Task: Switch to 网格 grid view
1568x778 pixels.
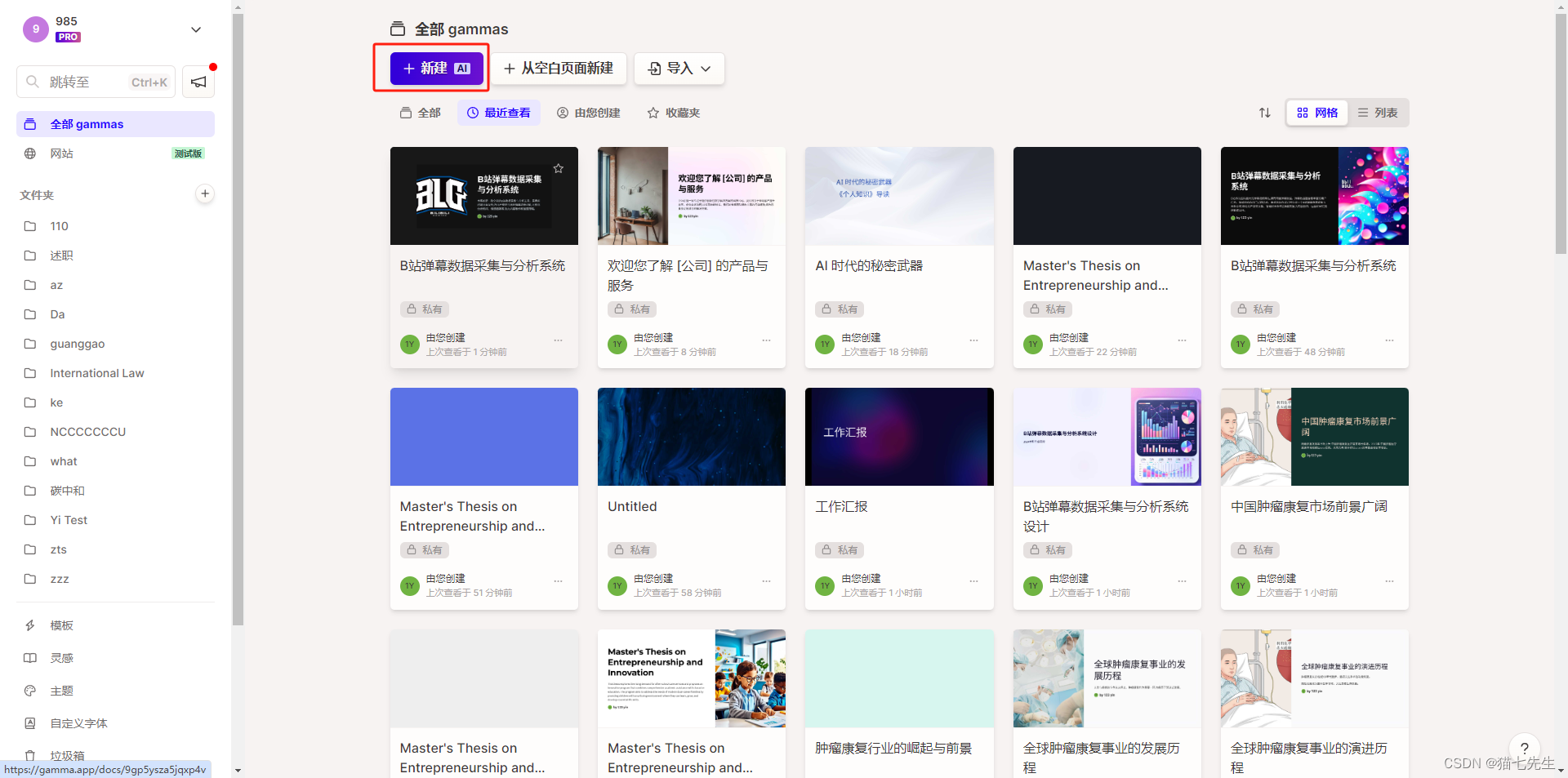Action: click(x=1317, y=113)
